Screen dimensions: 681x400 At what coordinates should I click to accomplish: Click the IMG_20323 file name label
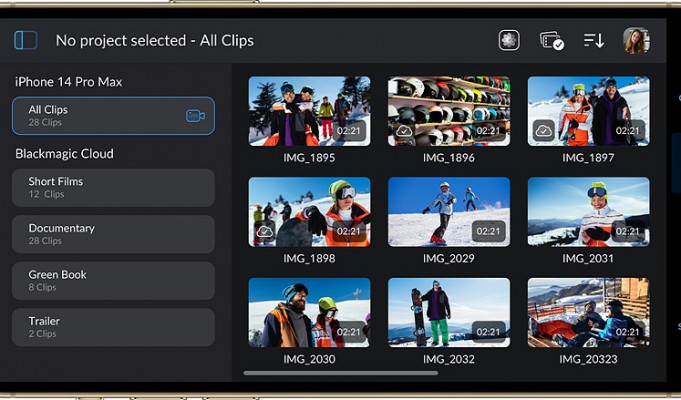coord(588,359)
